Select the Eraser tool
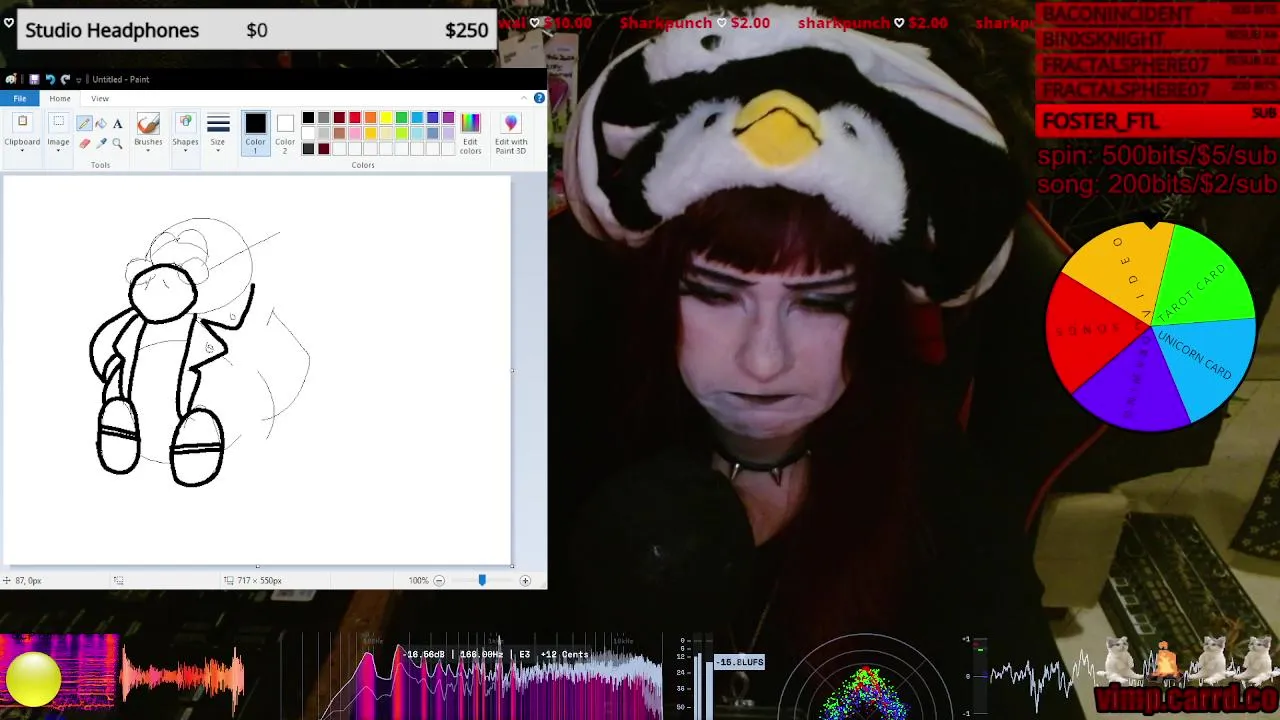 tap(84, 143)
